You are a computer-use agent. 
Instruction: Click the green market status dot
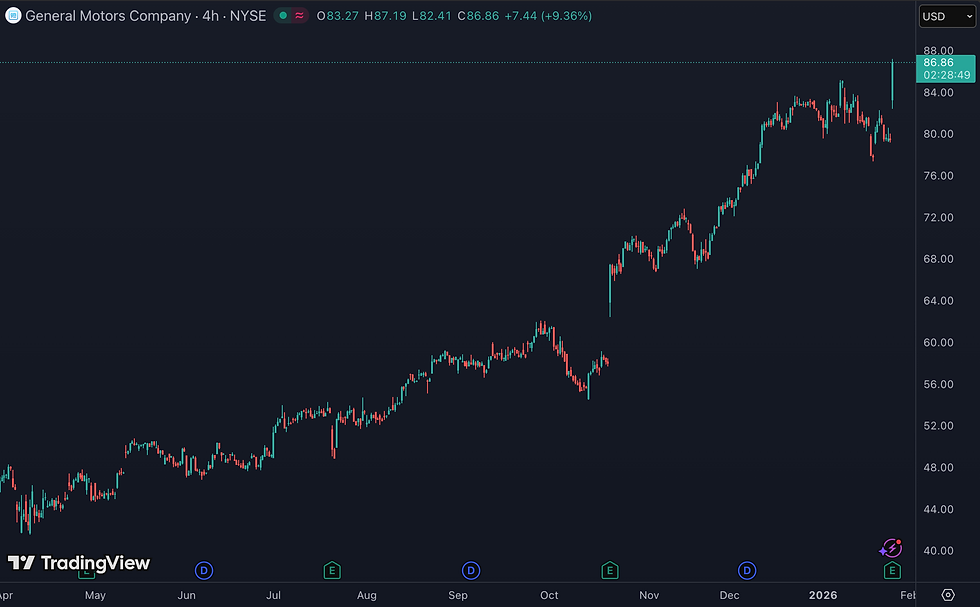283,16
